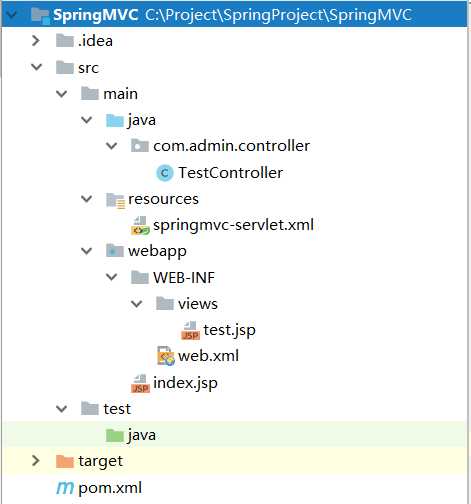Select the SpringMVC project name
The image size is (471, 504).
pos(96,15)
